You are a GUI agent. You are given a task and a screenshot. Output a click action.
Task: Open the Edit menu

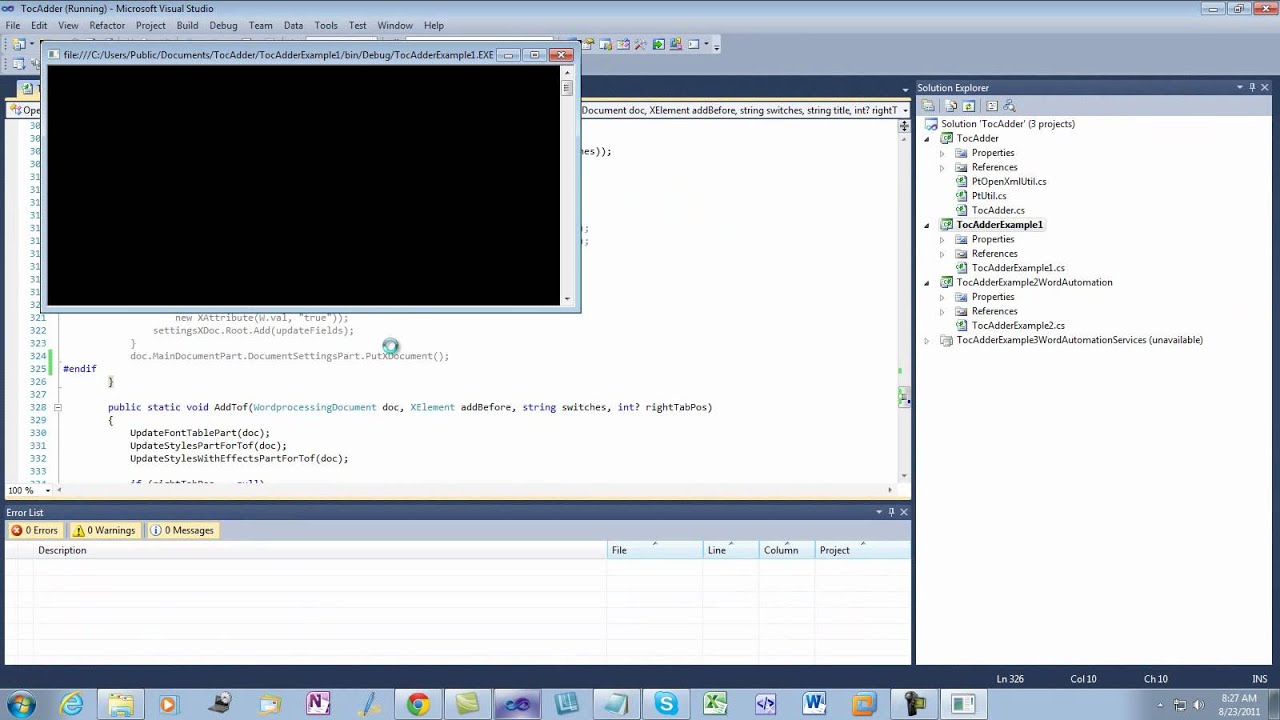pos(39,25)
